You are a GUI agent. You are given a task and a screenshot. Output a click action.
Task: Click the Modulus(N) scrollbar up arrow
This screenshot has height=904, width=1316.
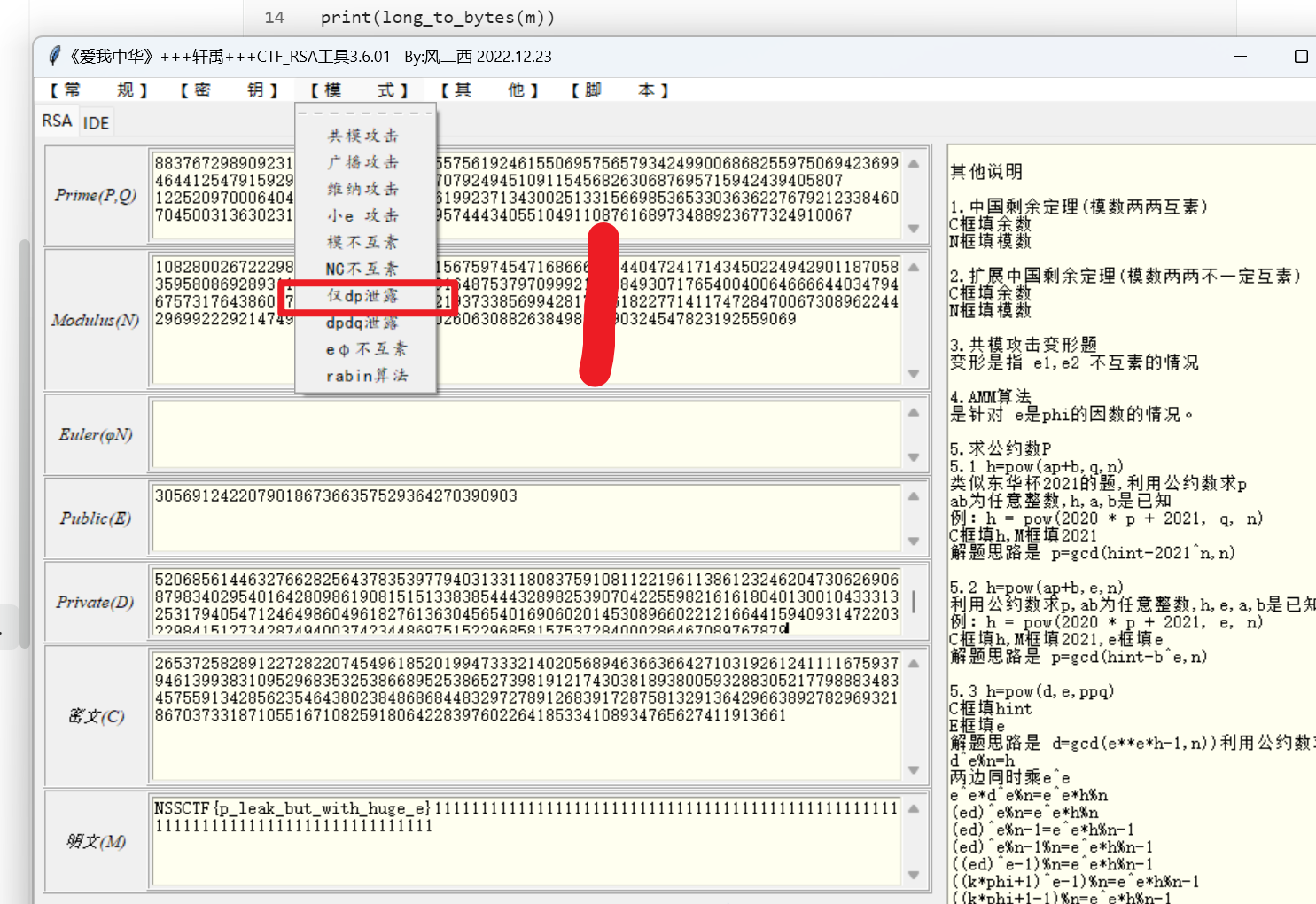[x=915, y=266]
